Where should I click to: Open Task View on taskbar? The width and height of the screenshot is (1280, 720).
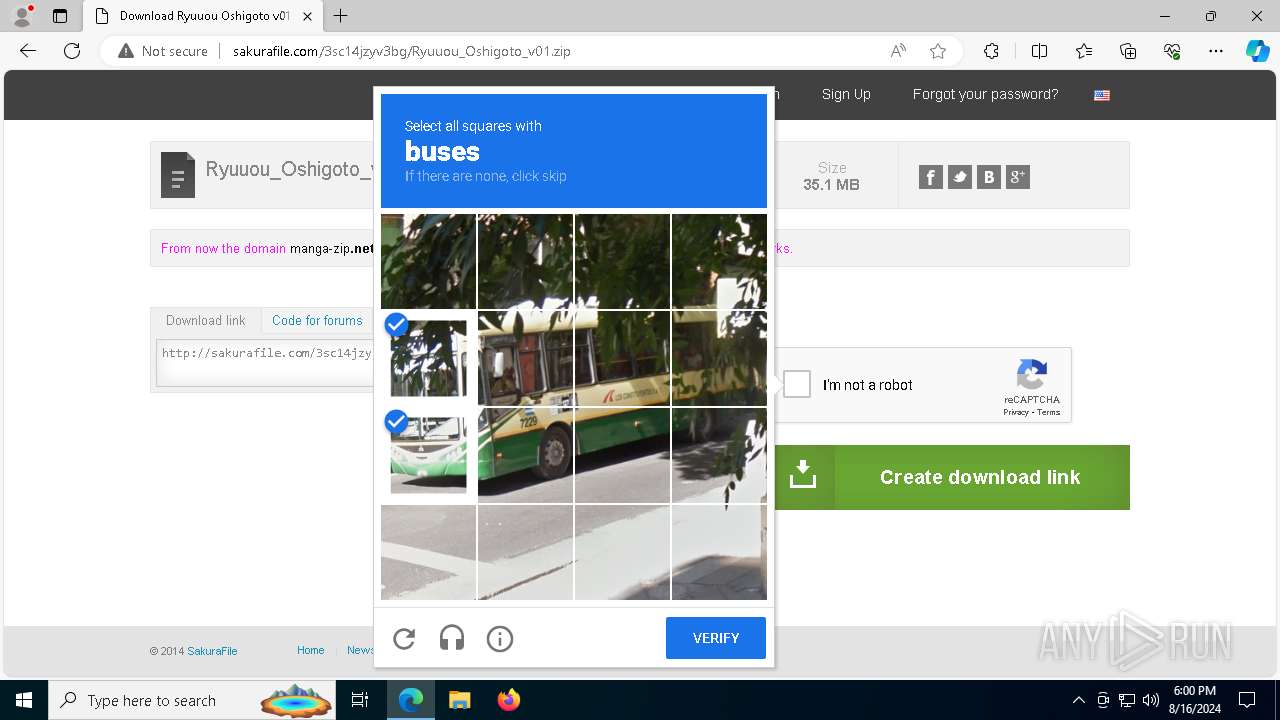tap(360, 700)
